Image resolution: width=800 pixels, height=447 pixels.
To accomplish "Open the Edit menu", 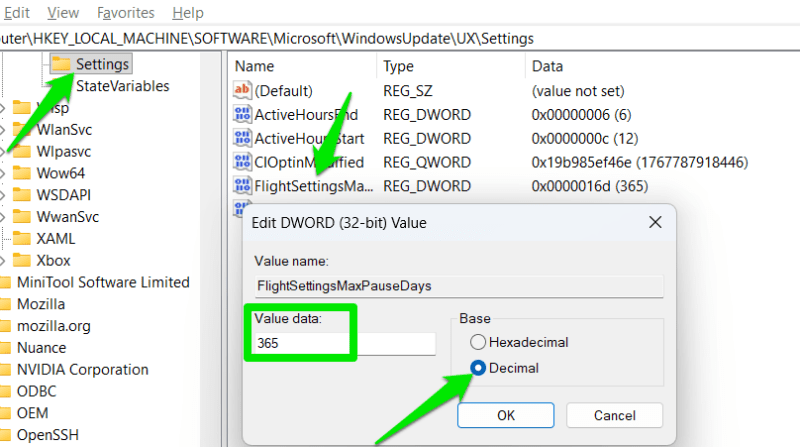I will (16, 12).
